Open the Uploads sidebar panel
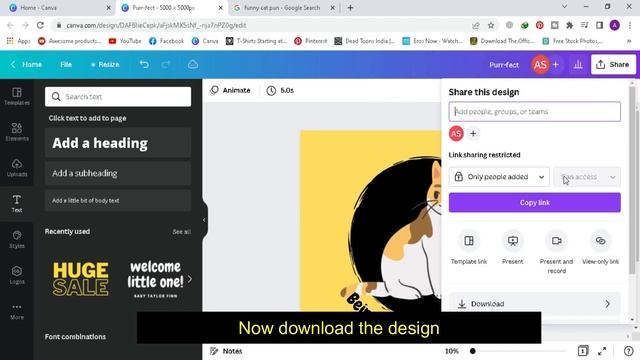Image resolution: width=640 pixels, height=360 pixels. coord(17,167)
